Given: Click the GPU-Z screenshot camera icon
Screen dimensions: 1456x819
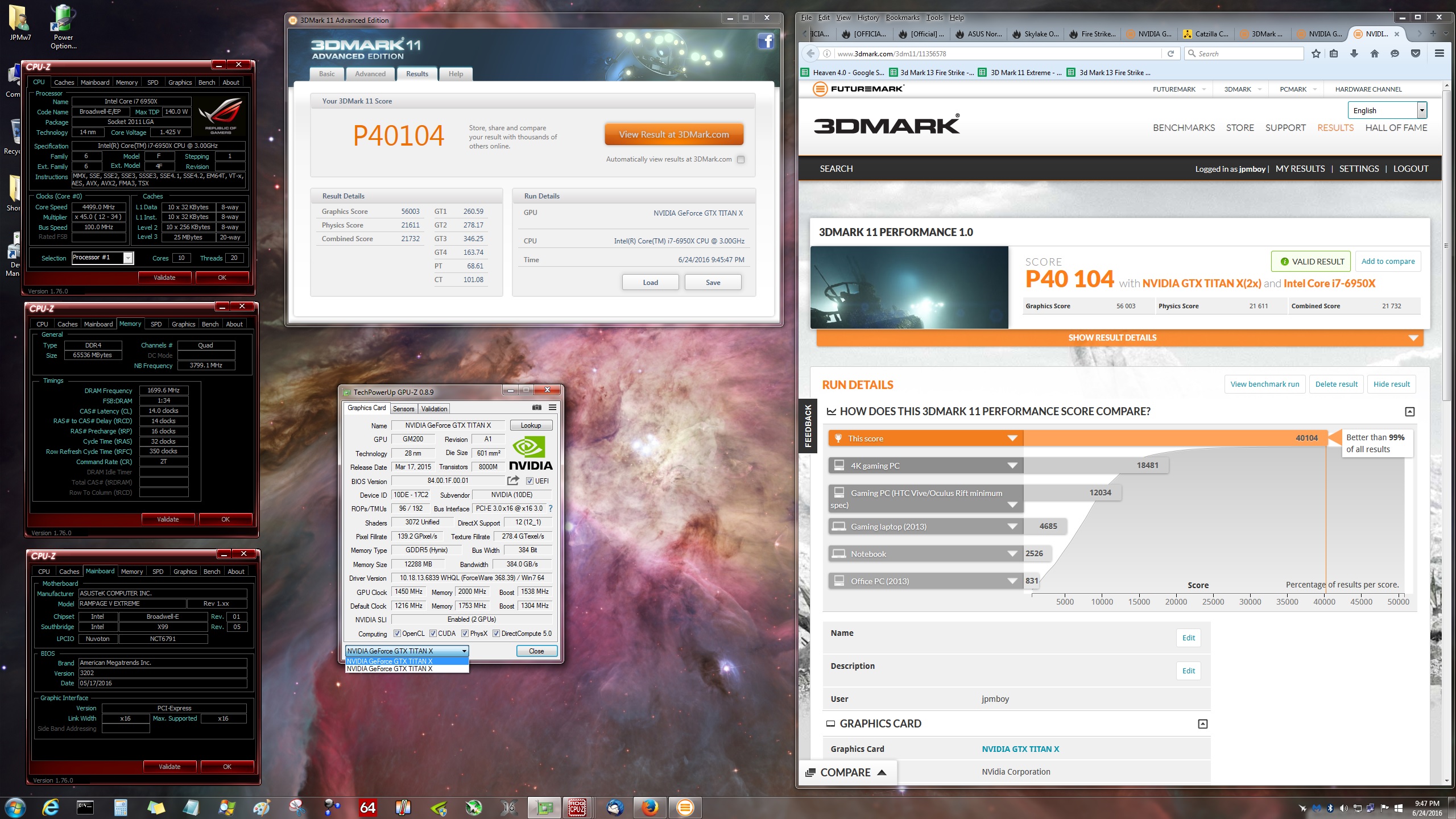Looking at the screenshot, I should pyautogui.click(x=536, y=408).
